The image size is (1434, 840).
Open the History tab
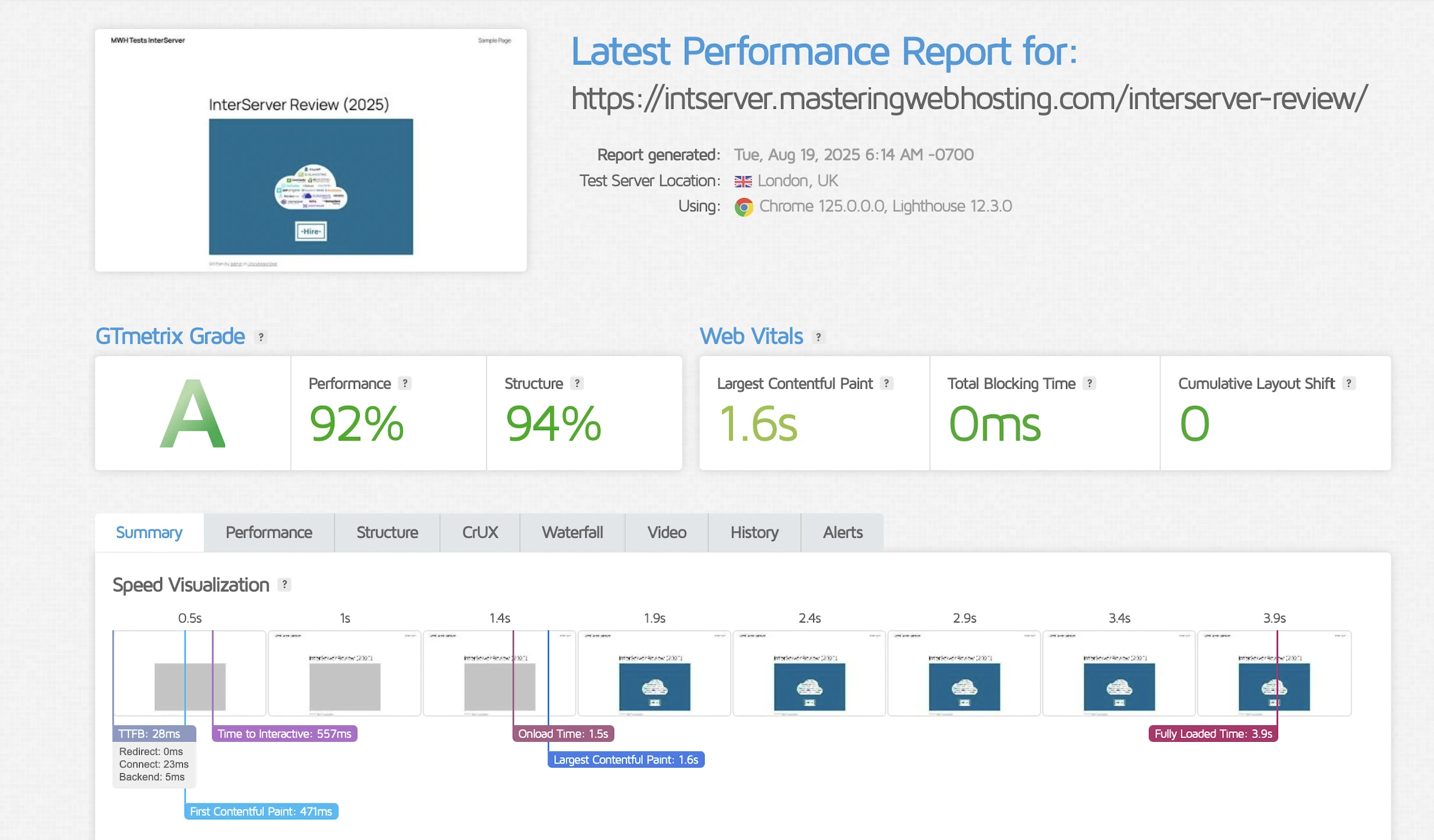click(754, 532)
